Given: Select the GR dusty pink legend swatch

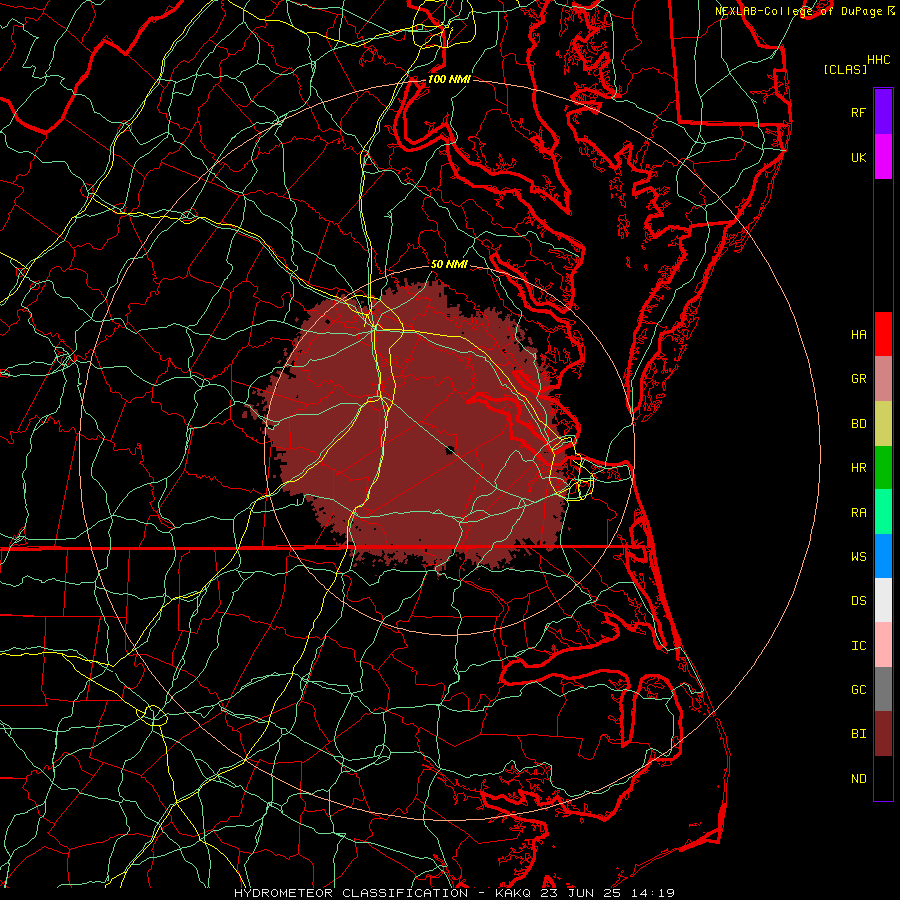Looking at the screenshot, I should click(883, 379).
